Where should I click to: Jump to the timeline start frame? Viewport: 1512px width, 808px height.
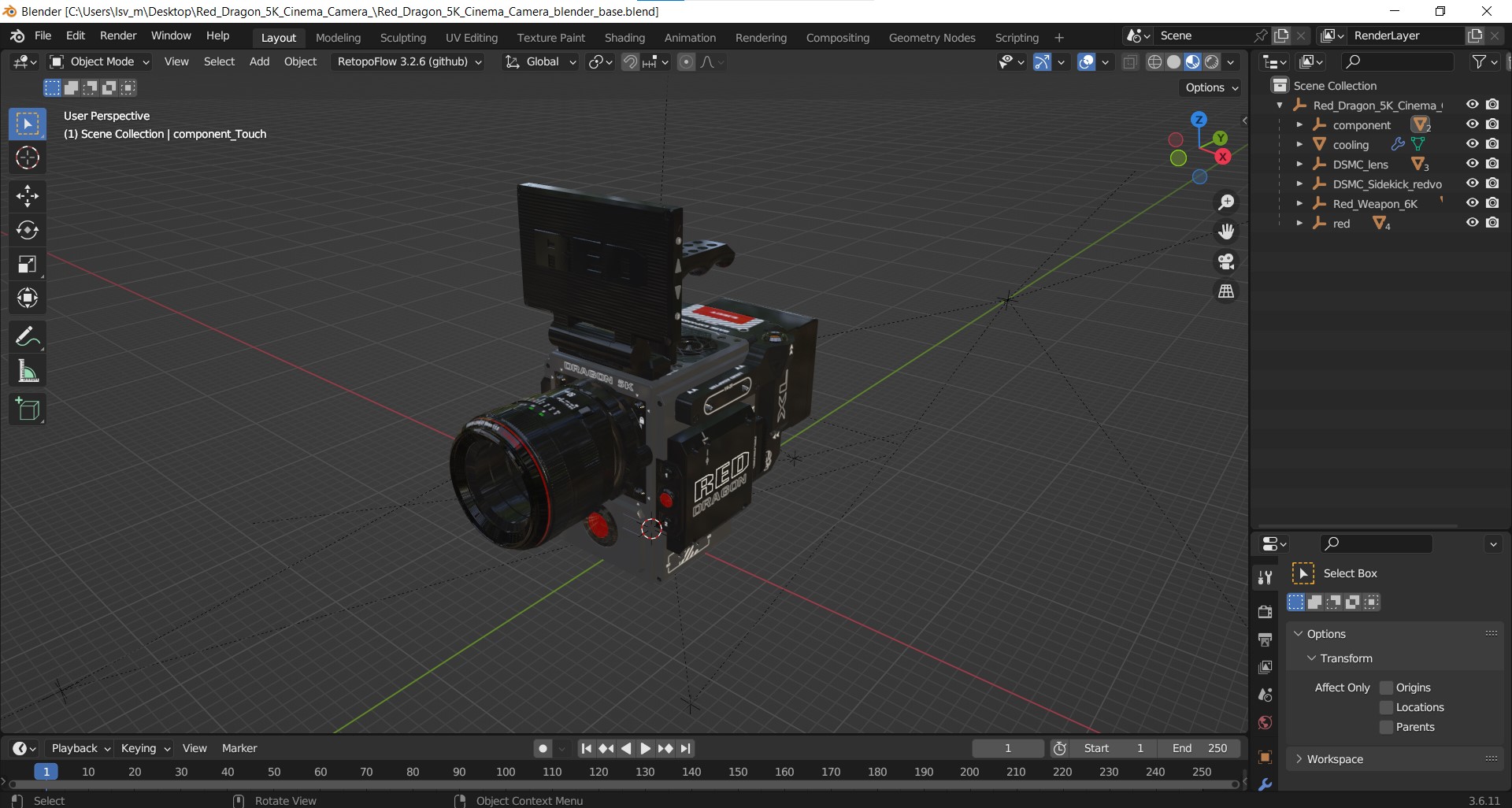(x=586, y=748)
